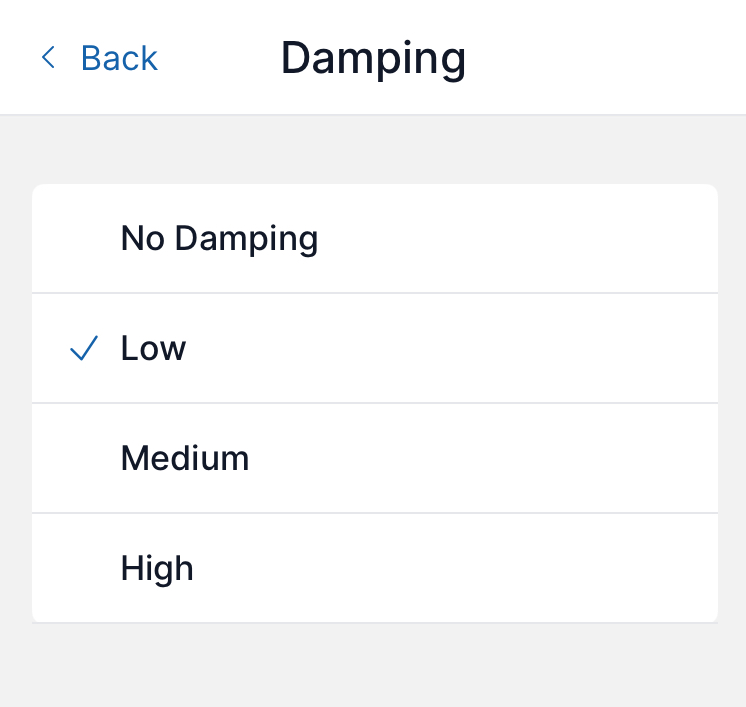The image size is (746, 707).
Task: Click the right end of the Low row
Action: (680, 349)
